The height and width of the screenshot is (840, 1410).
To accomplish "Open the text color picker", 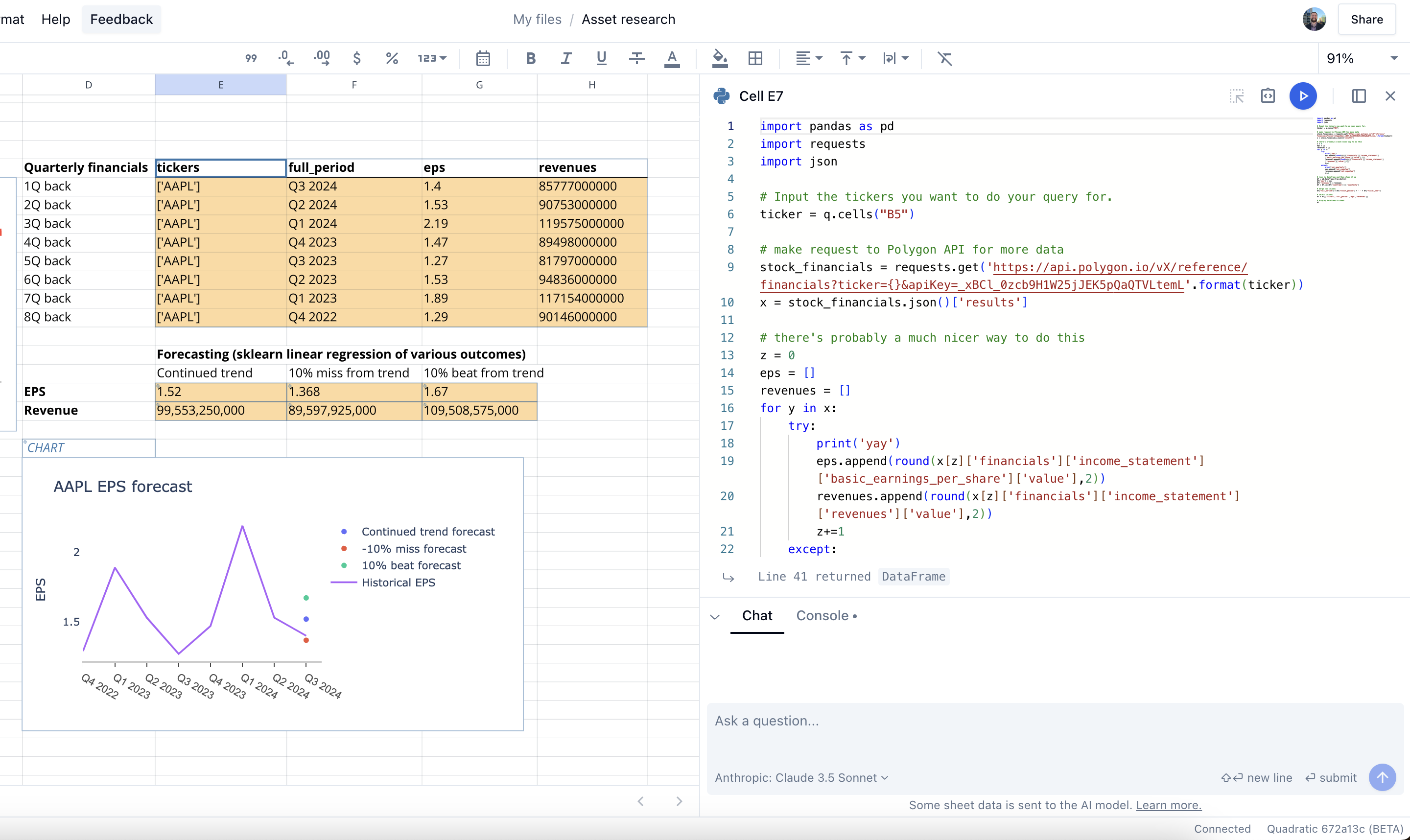I will coord(672,58).
